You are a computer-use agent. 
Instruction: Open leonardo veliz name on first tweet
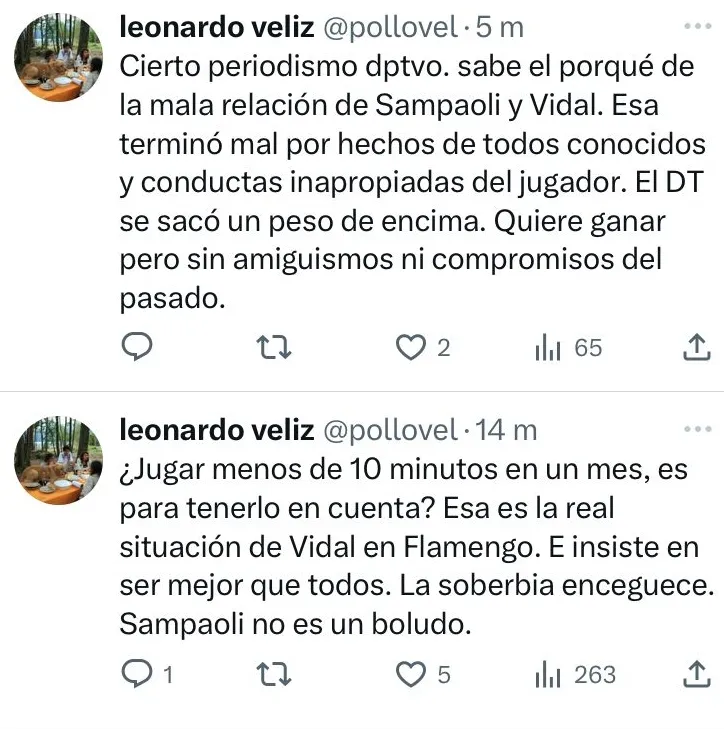pos(213,27)
